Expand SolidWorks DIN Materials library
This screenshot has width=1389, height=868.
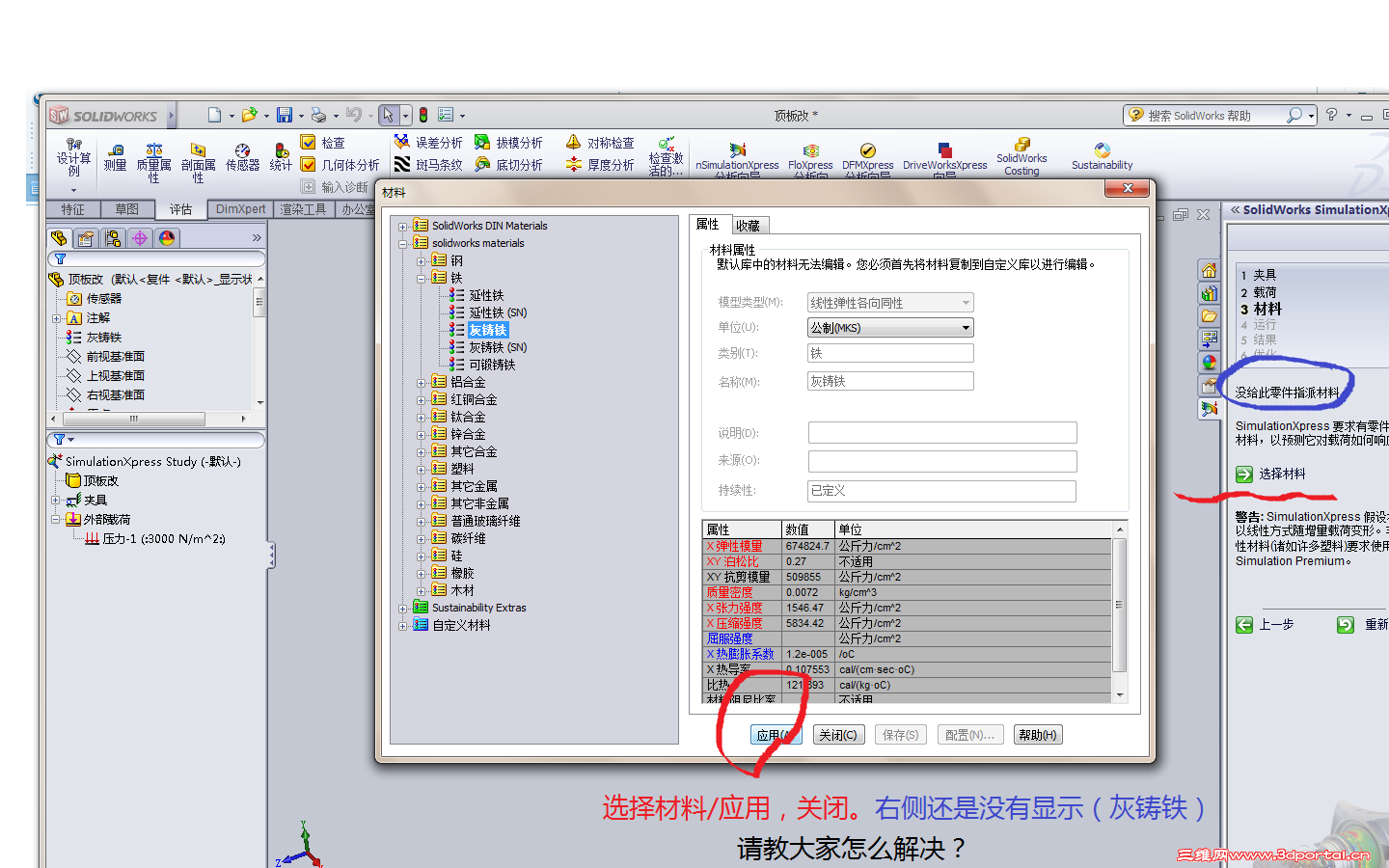403,227
